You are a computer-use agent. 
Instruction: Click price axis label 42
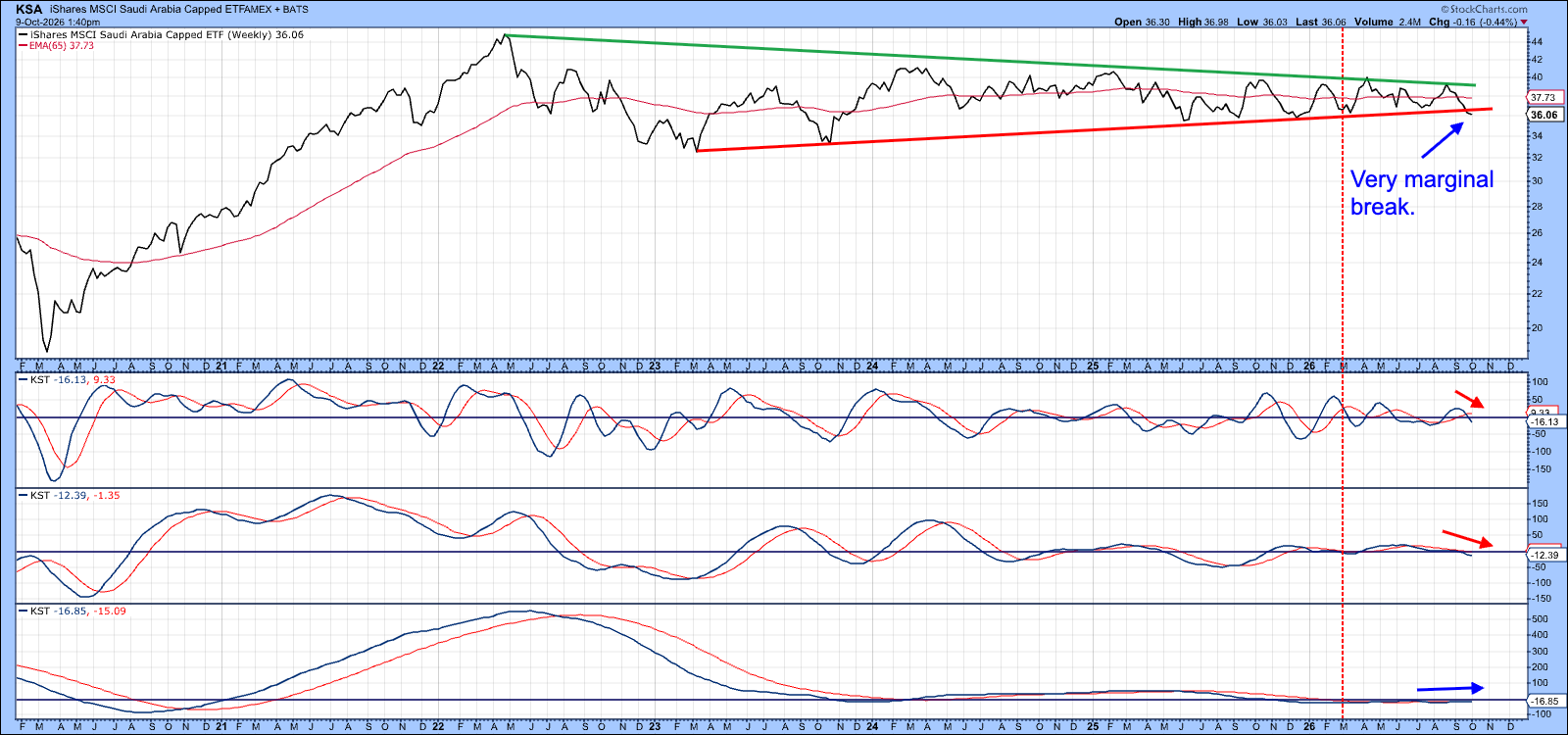point(1537,59)
